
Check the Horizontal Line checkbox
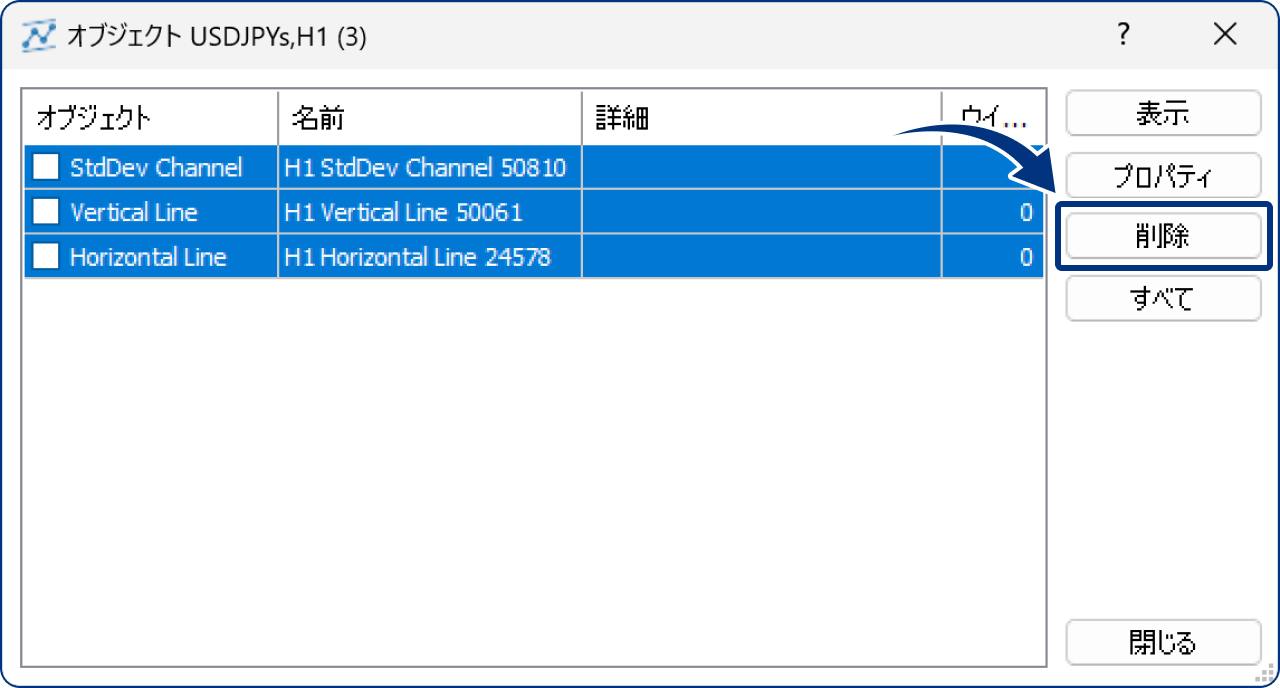point(46,257)
